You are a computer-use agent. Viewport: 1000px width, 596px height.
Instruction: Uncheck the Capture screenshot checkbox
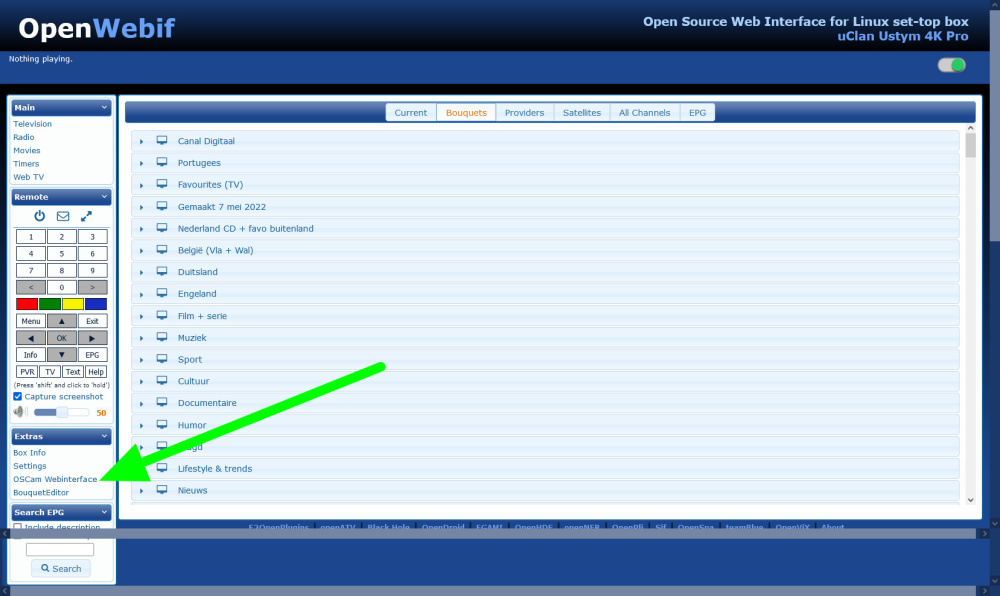coord(18,396)
